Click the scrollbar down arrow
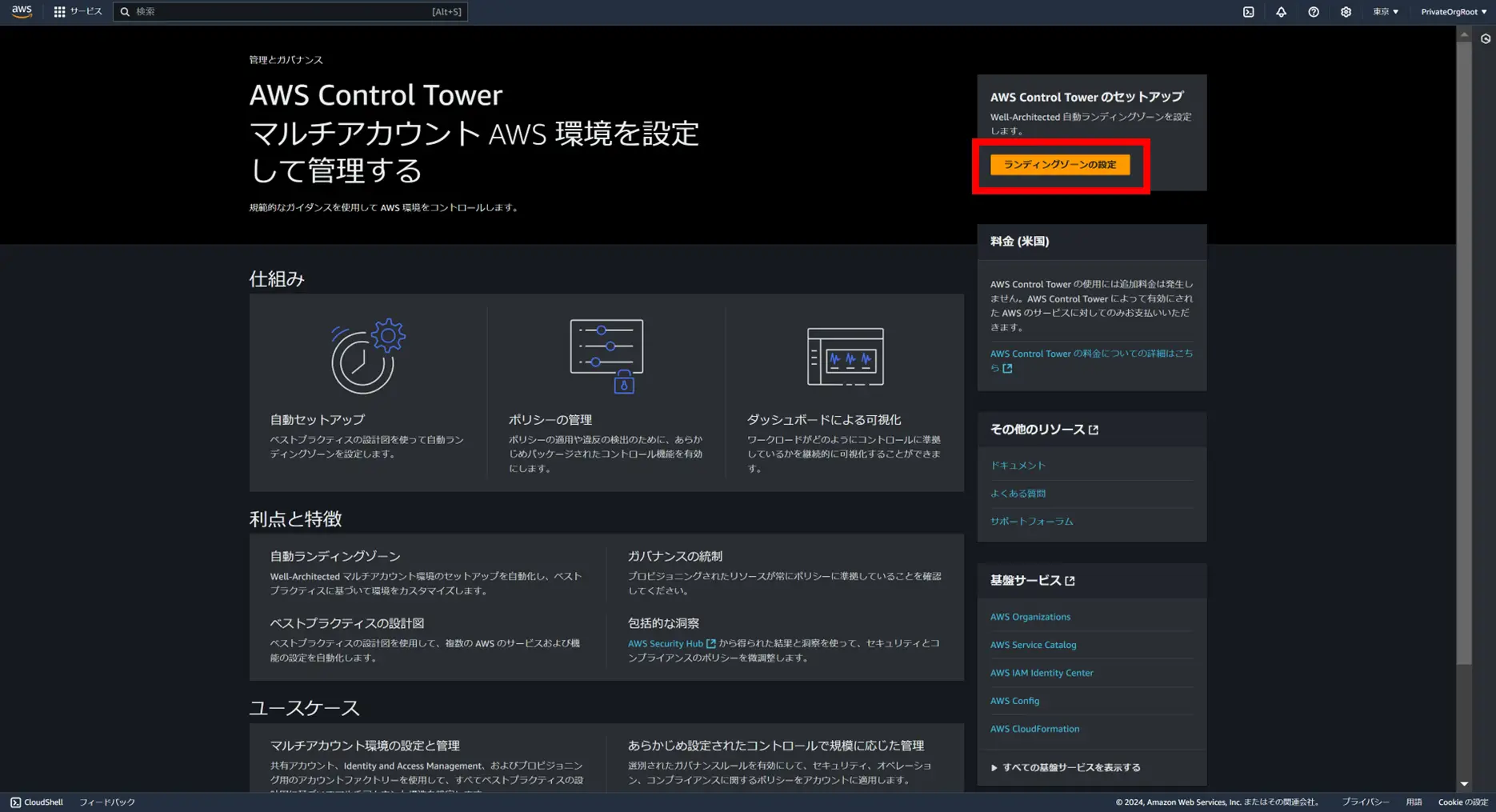 [x=1464, y=785]
